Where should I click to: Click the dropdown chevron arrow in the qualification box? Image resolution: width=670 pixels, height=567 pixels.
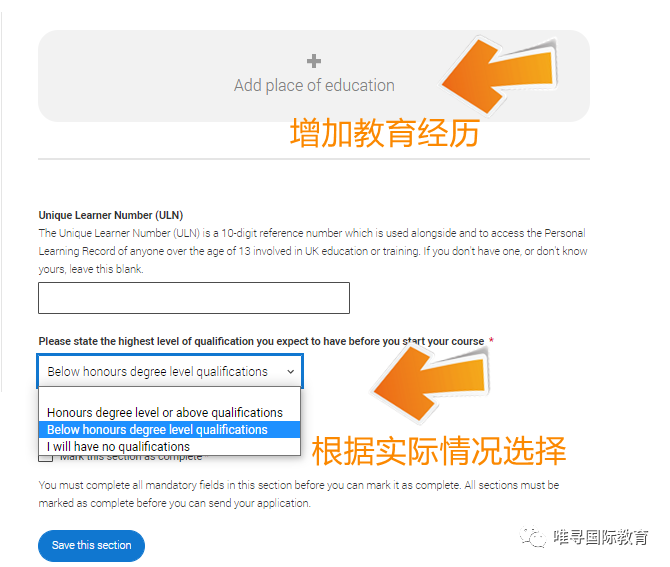click(291, 372)
